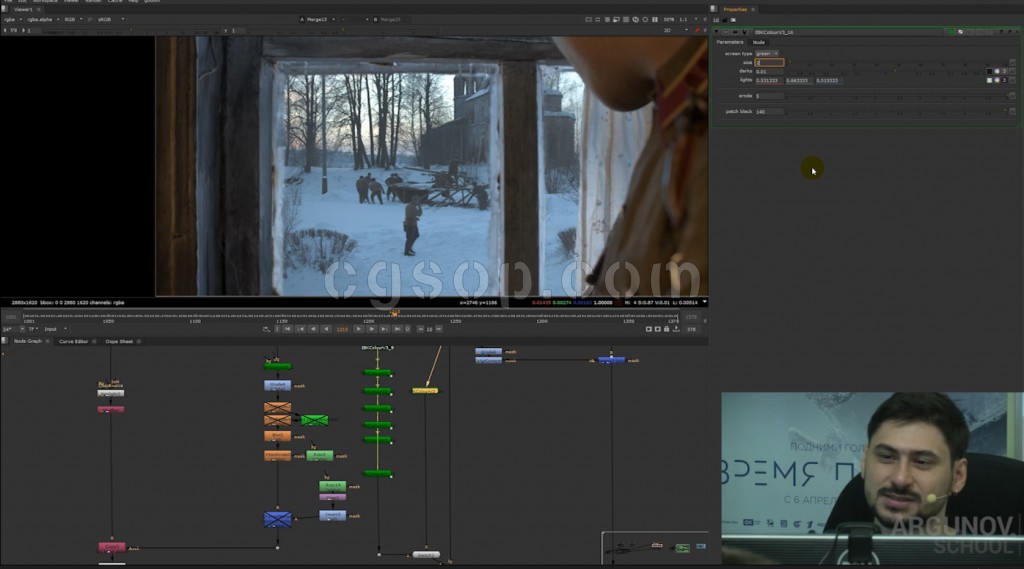
Task: Open the Dope Sheet tab
Action: 119,341
